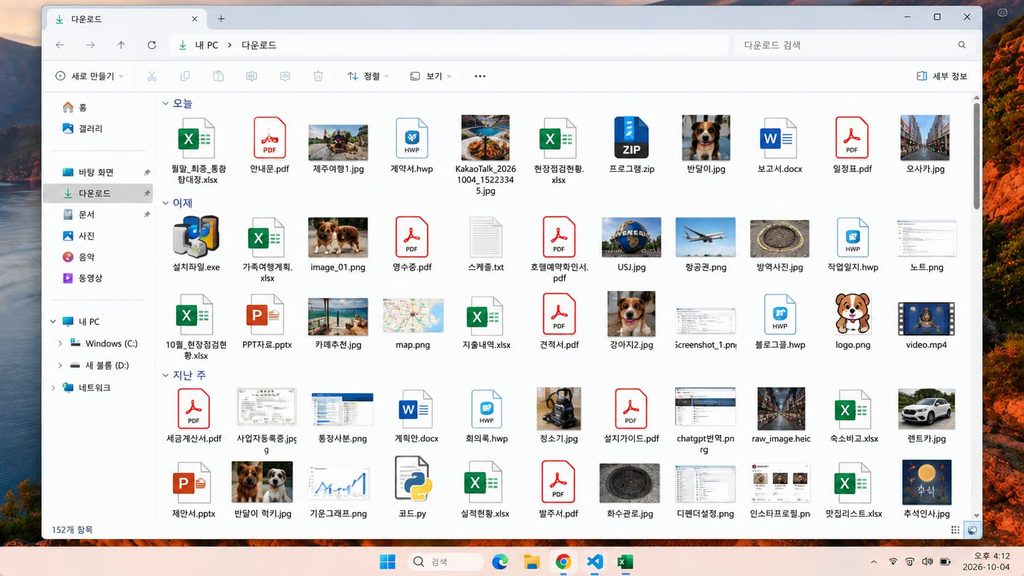
Task: Collapse the 어제 group
Action: click(165, 203)
